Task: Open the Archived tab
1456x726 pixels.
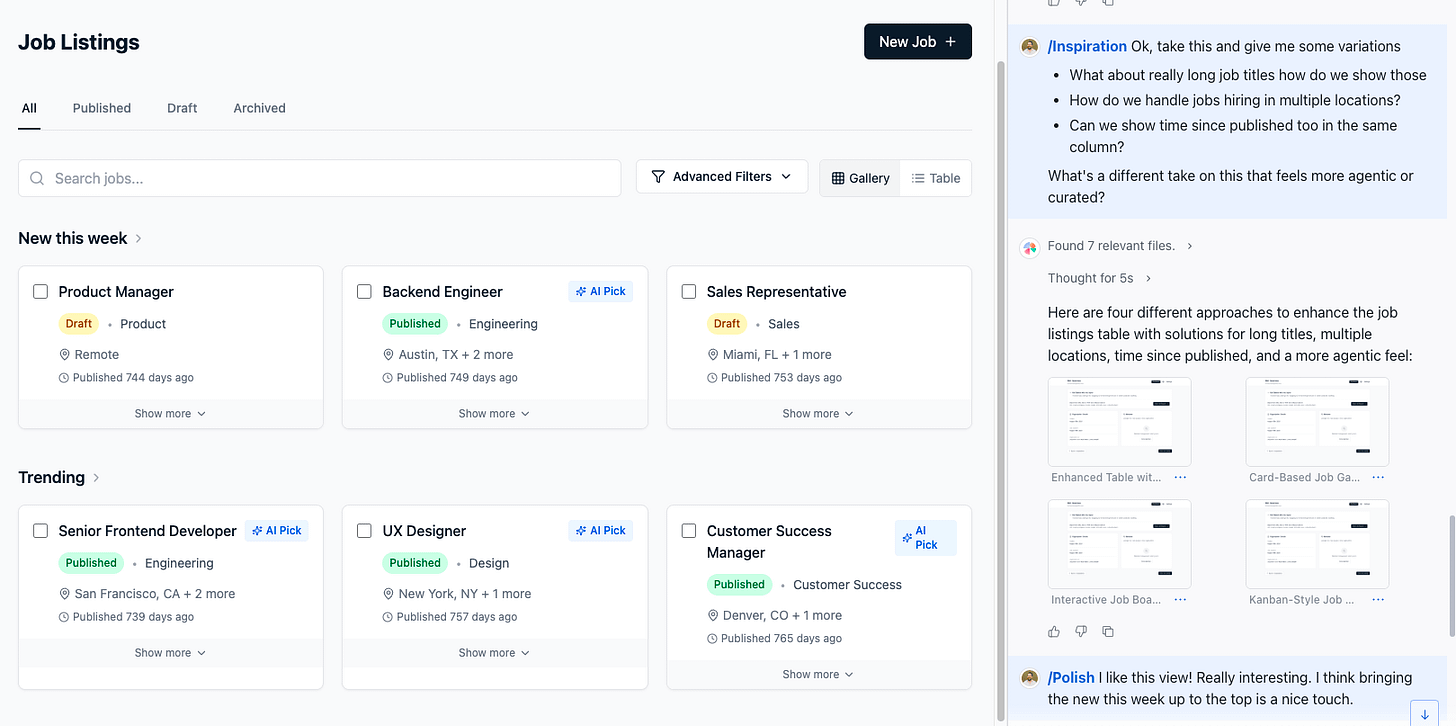Action: tap(260, 108)
